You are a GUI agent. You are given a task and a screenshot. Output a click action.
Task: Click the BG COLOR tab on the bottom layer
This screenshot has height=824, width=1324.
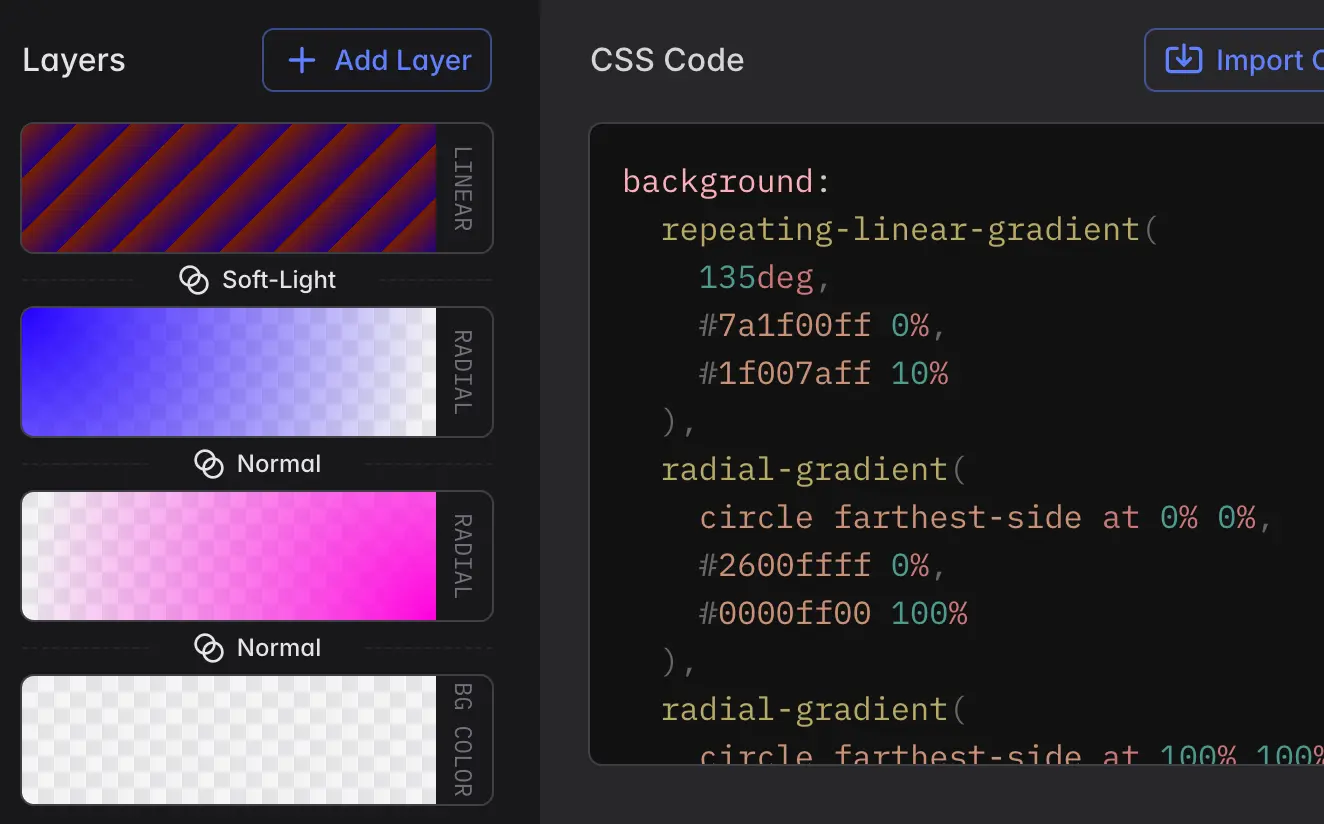(x=463, y=739)
